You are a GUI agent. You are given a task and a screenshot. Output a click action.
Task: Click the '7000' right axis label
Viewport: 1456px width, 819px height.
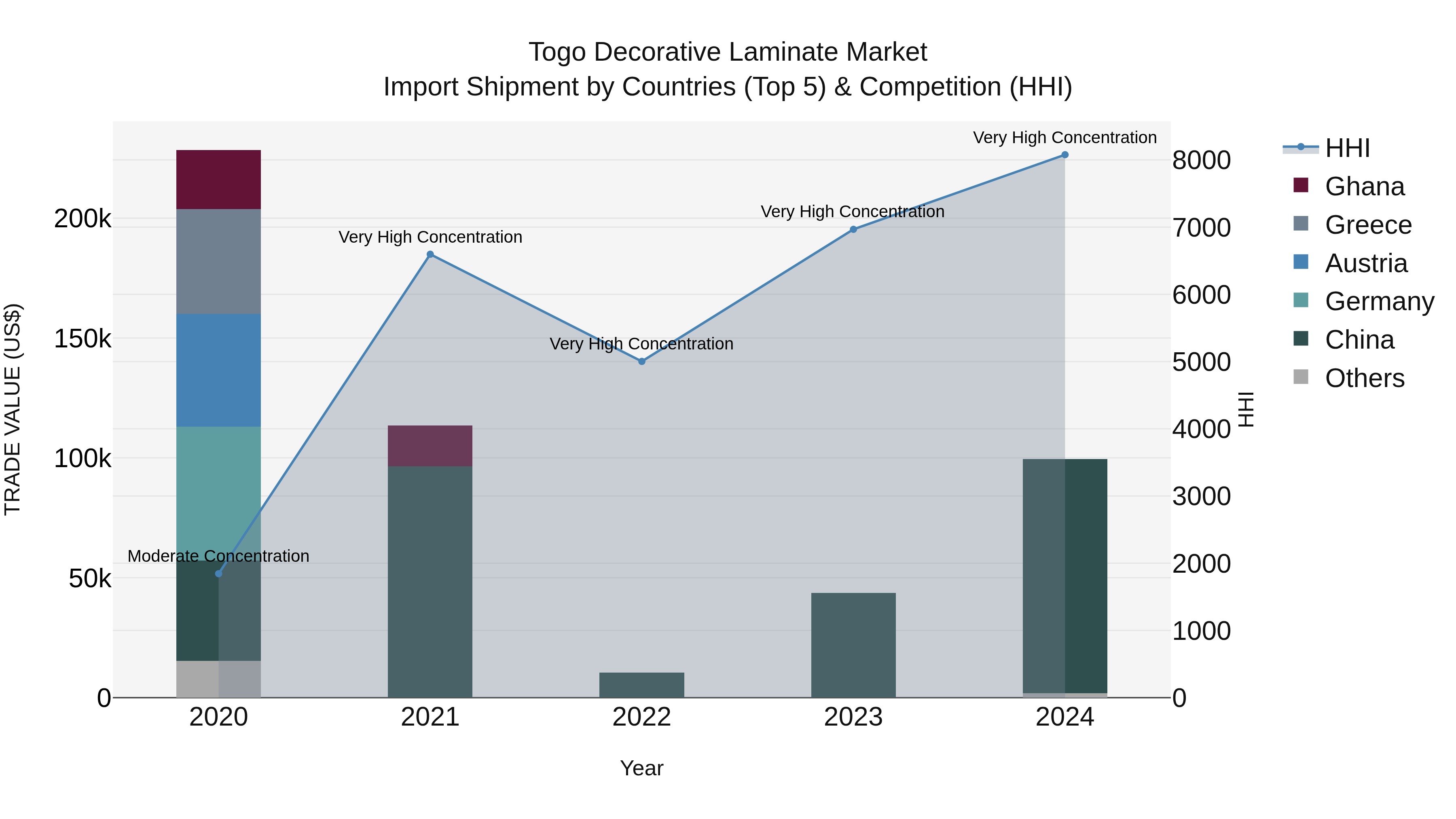(x=1202, y=227)
